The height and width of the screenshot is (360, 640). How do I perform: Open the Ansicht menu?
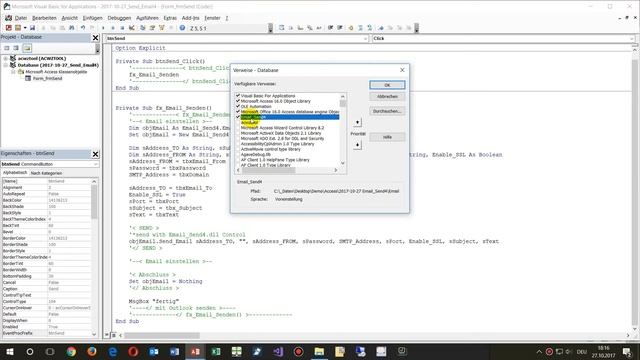[x=69, y=18]
